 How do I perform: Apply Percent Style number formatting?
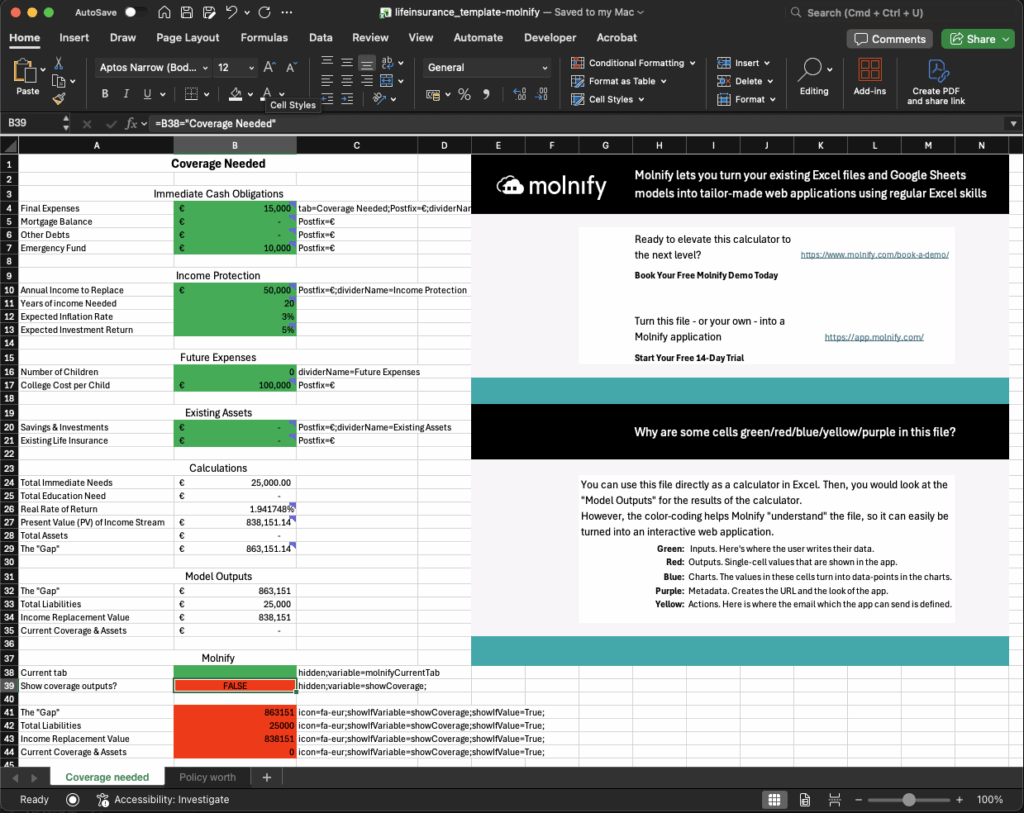point(464,94)
